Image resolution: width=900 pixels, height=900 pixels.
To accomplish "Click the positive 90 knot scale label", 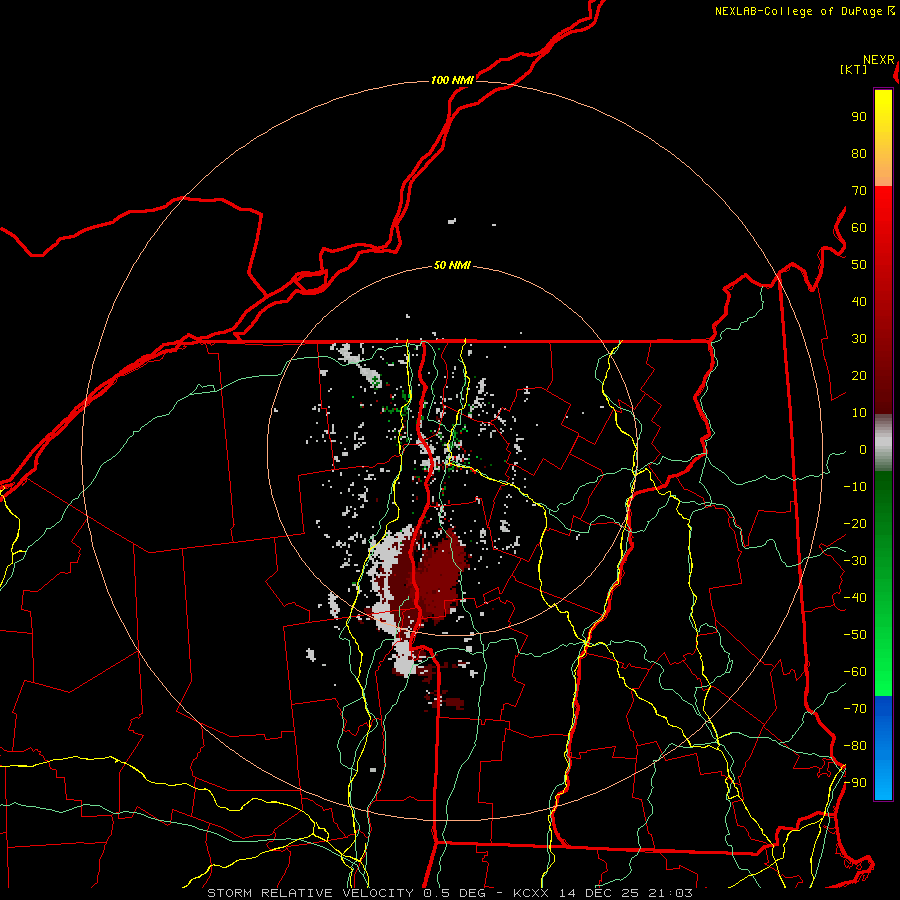I will pyautogui.click(x=859, y=117).
